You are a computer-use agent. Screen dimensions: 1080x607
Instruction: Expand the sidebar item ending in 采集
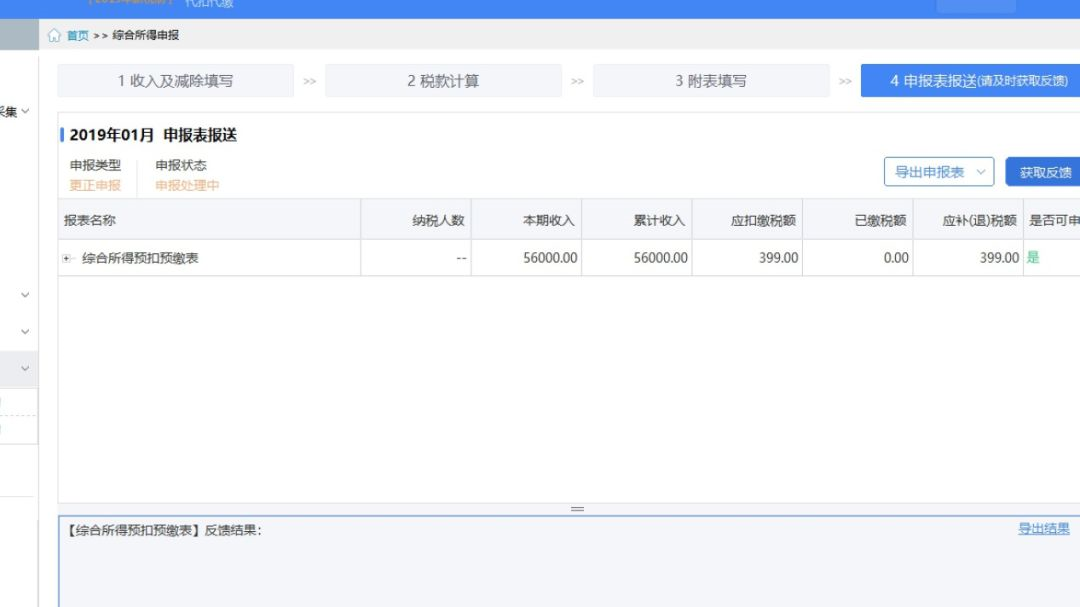(x=24, y=112)
